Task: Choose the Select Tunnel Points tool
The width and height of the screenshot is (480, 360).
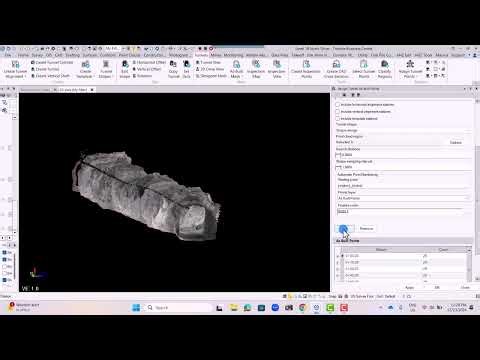Action: point(364,69)
